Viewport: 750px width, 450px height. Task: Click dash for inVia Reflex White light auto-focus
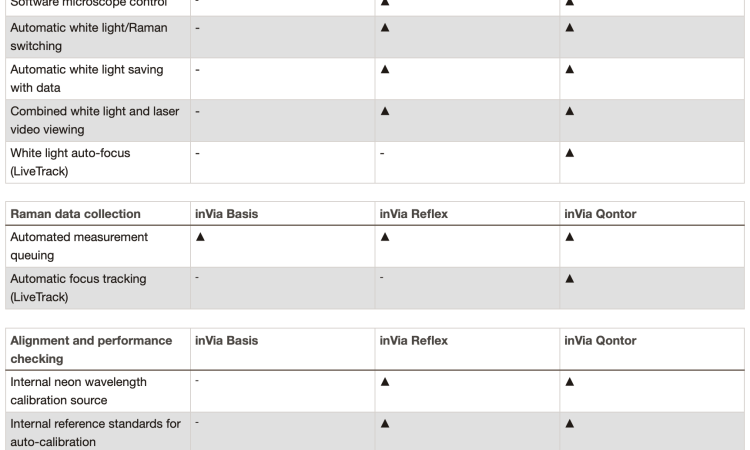click(x=382, y=154)
